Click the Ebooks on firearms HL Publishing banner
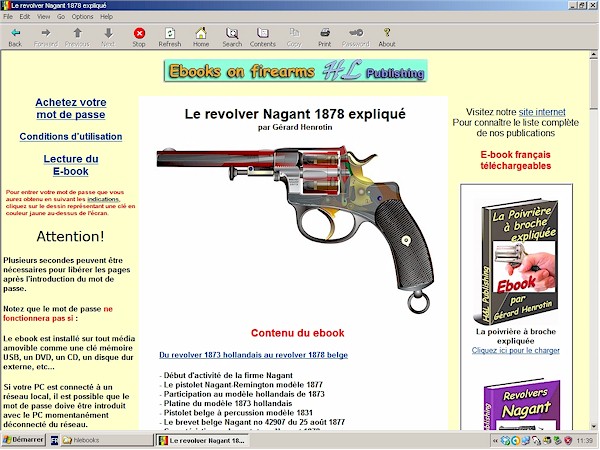 point(295,71)
